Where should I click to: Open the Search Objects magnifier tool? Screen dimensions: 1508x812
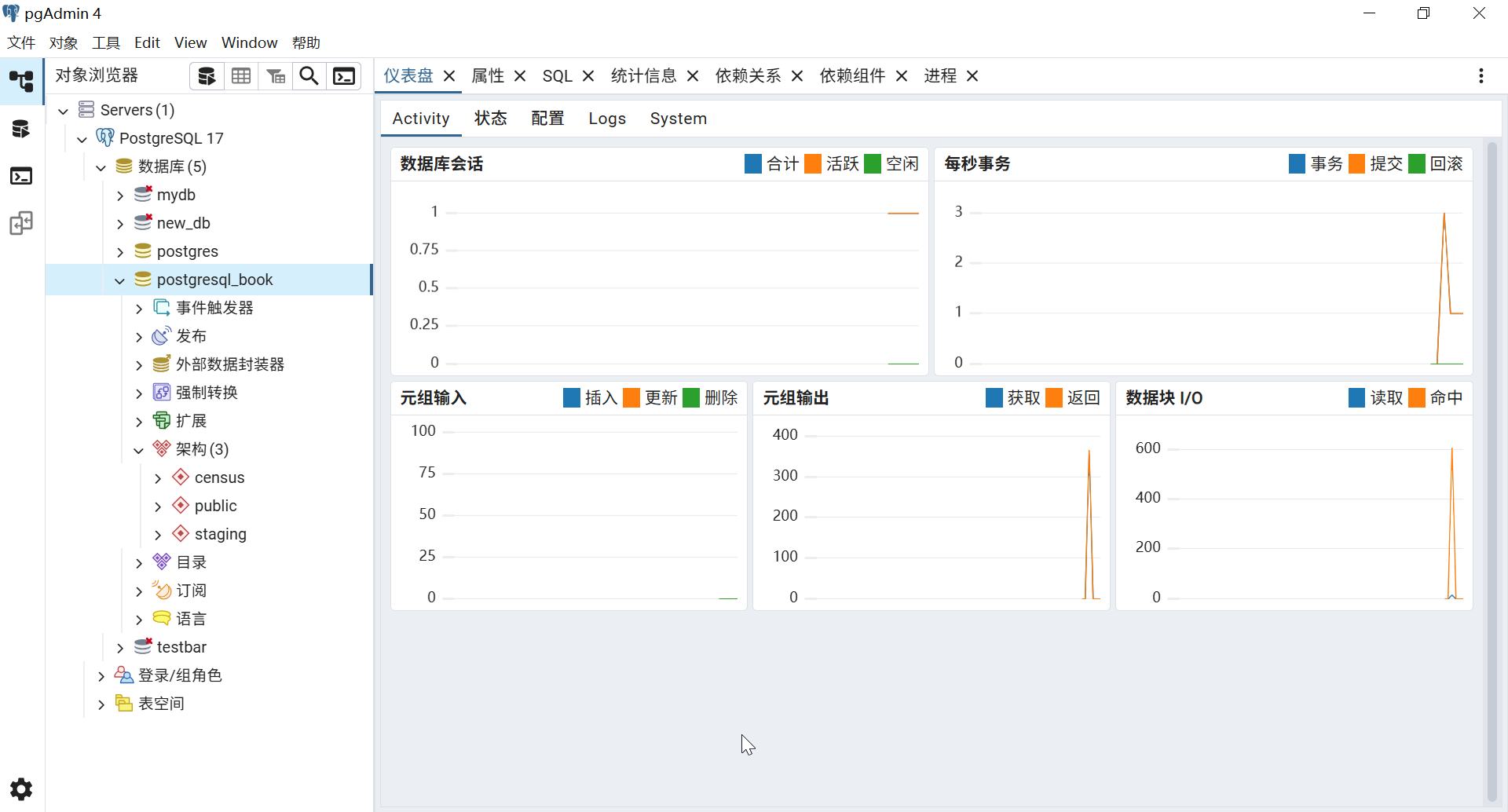pyautogui.click(x=309, y=76)
